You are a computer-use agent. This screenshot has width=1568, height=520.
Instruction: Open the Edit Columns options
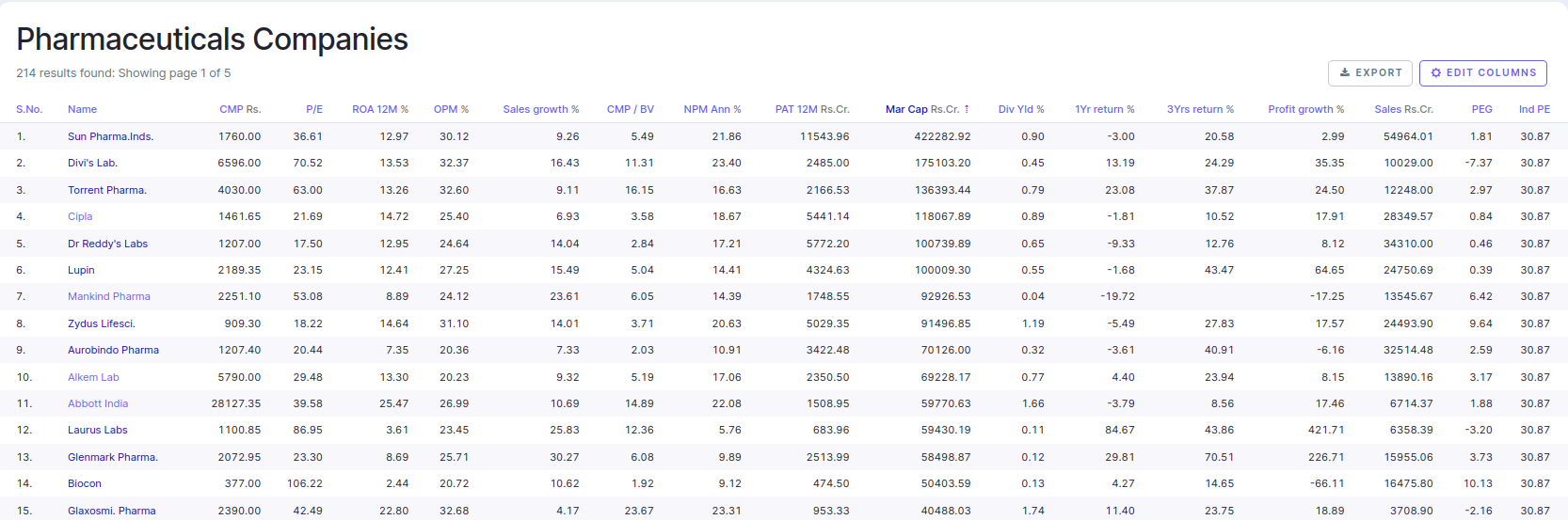pos(1482,72)
